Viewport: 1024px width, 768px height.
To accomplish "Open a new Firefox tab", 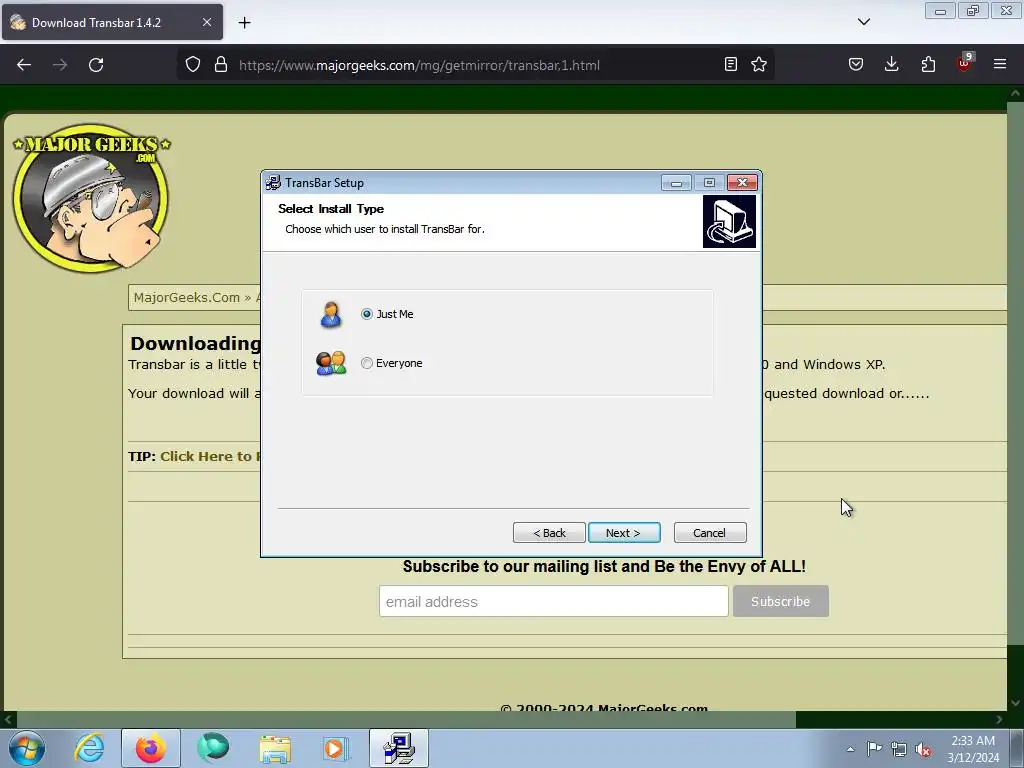I will point(244,23).
